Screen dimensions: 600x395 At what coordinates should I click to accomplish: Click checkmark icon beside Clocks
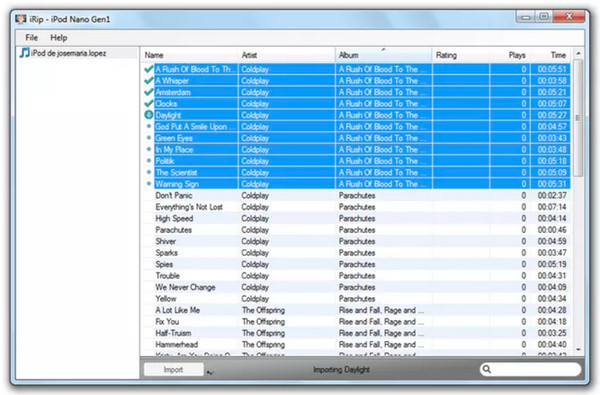click(x=148, y=103)
